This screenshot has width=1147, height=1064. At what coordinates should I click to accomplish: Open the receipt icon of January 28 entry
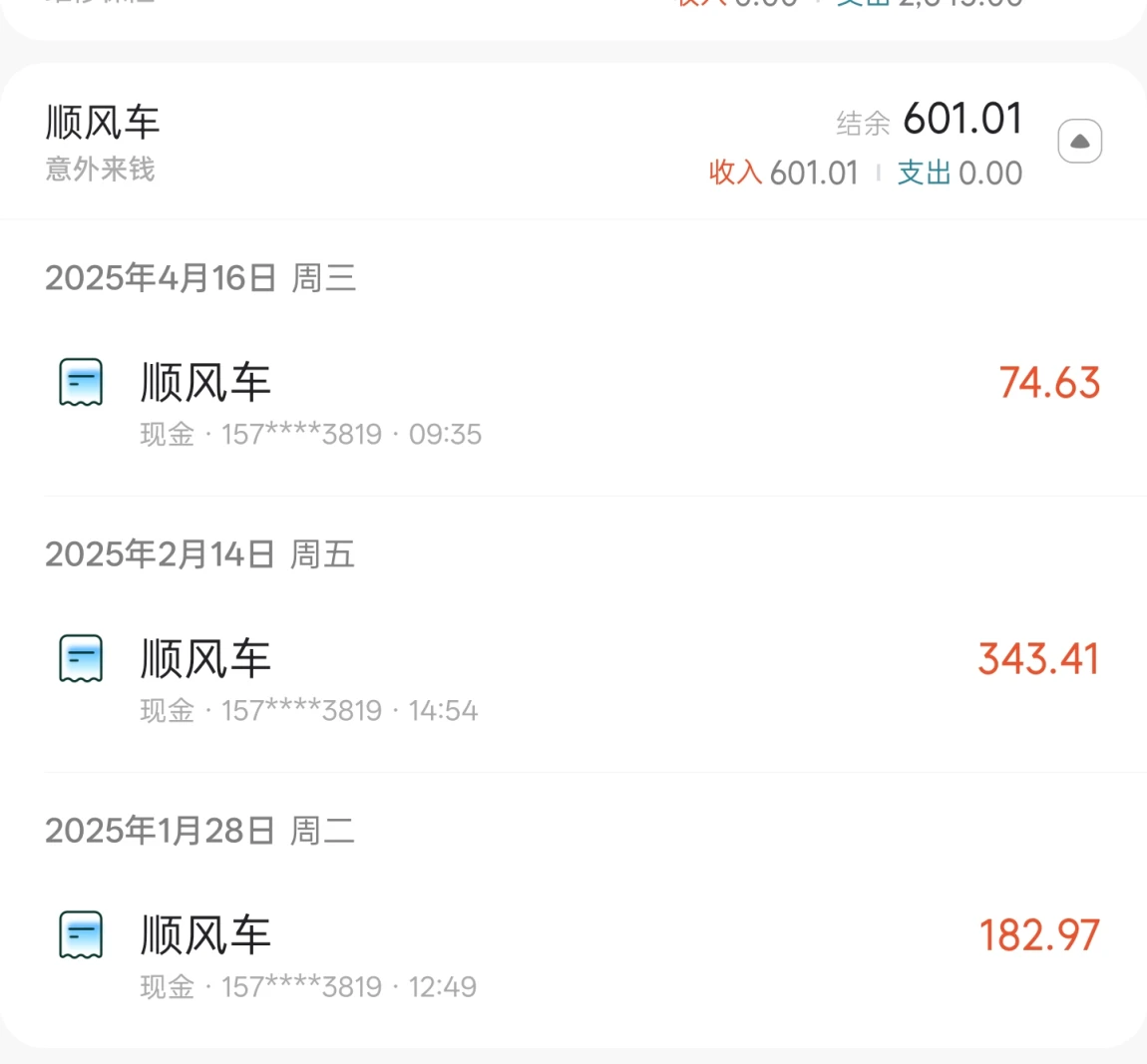[81, 934]
